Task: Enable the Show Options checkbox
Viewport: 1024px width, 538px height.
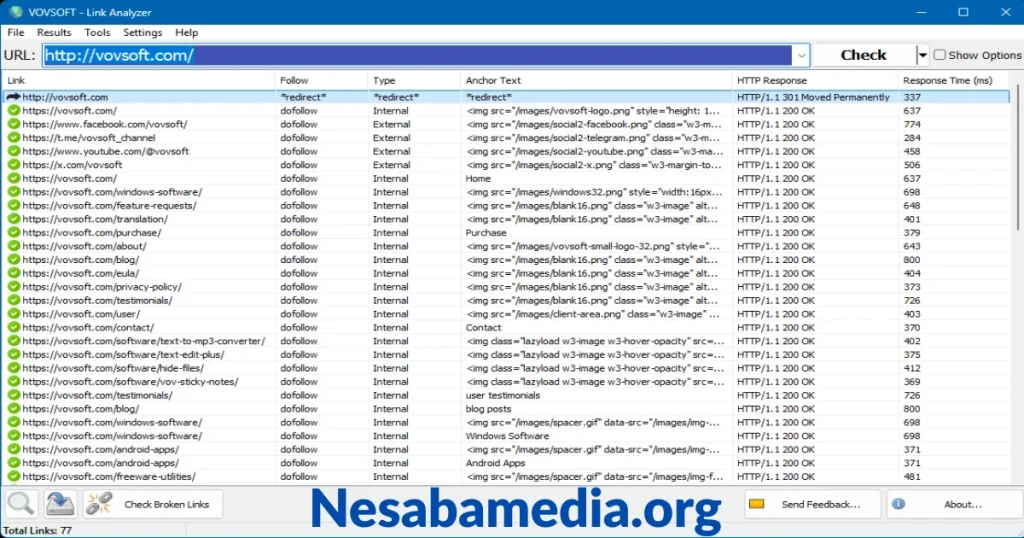Action: pyautogui.click(x=940, y=55)
